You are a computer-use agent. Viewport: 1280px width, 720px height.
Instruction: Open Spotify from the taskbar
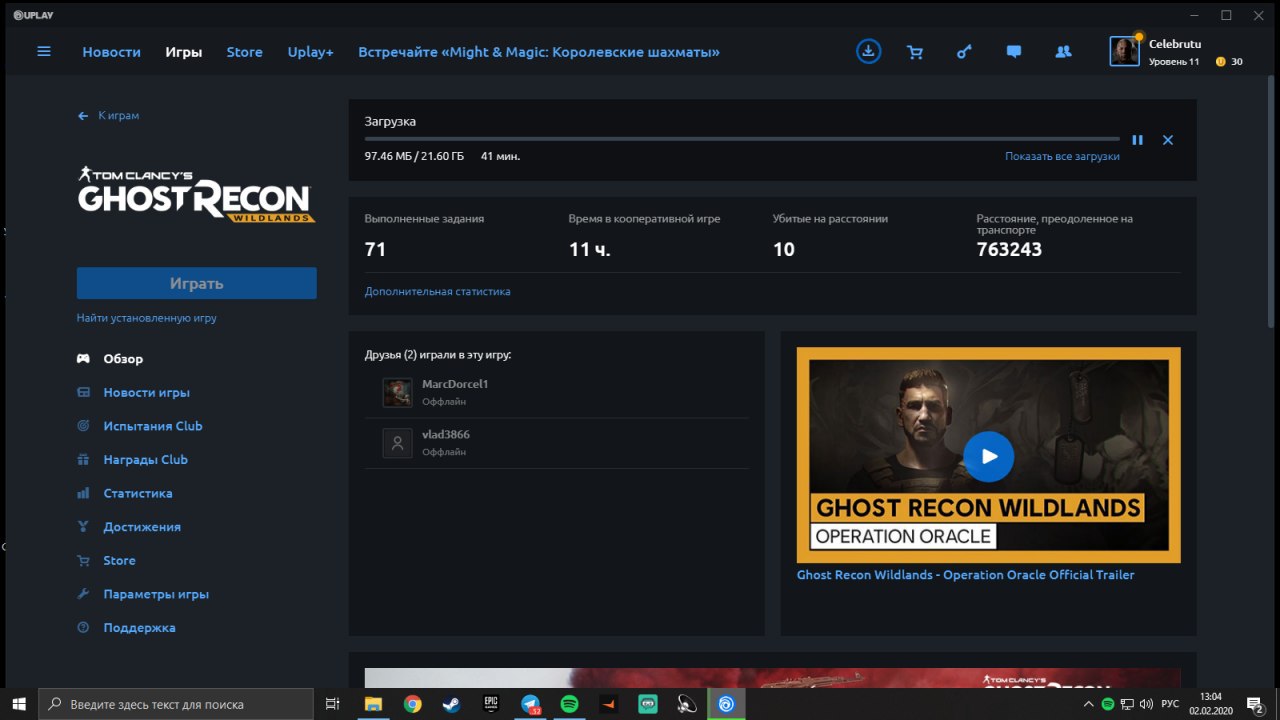point(569,704)
